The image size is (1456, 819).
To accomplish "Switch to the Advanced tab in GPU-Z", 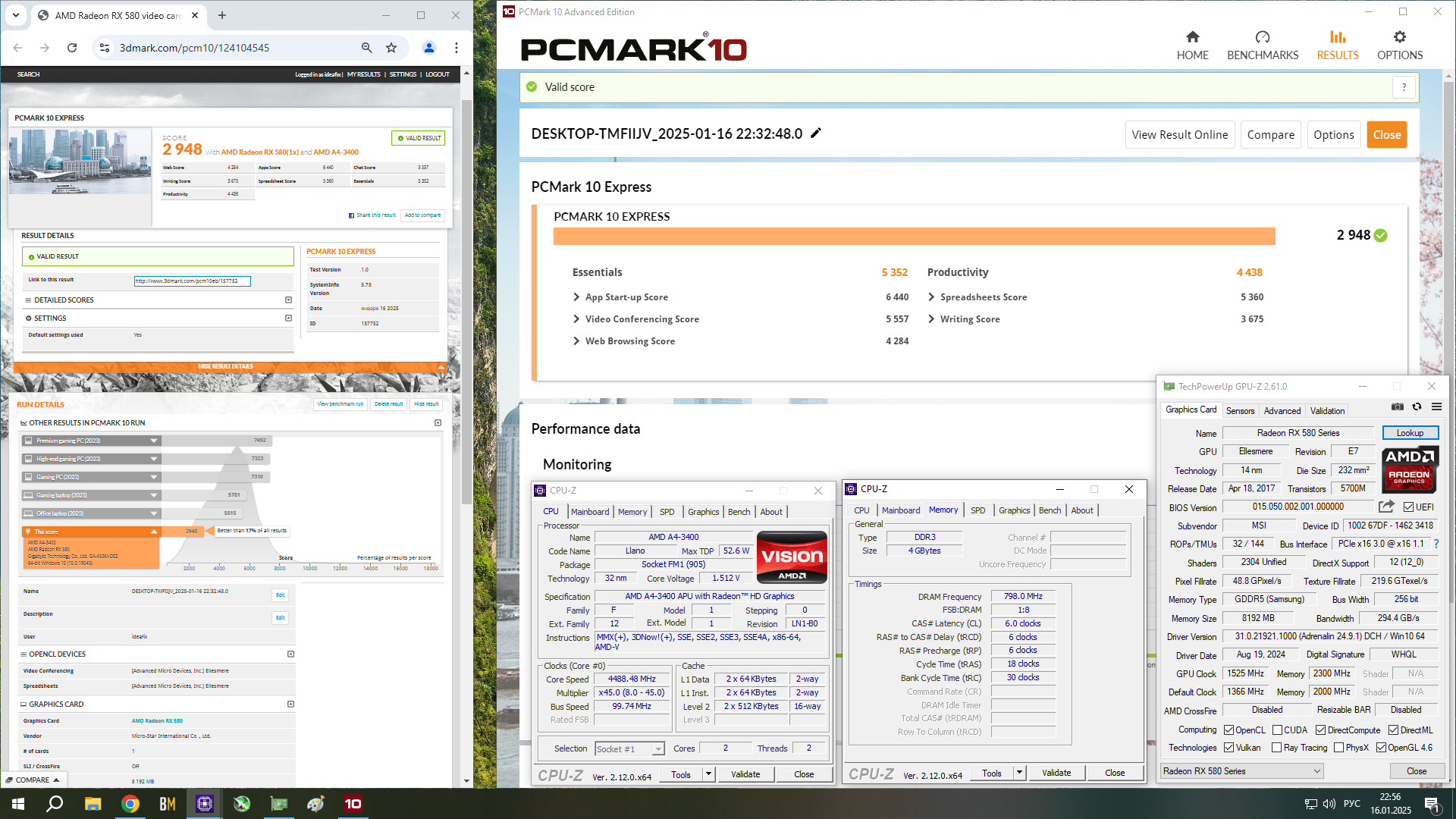I will pyautogui.click(x=1282, y=411).
